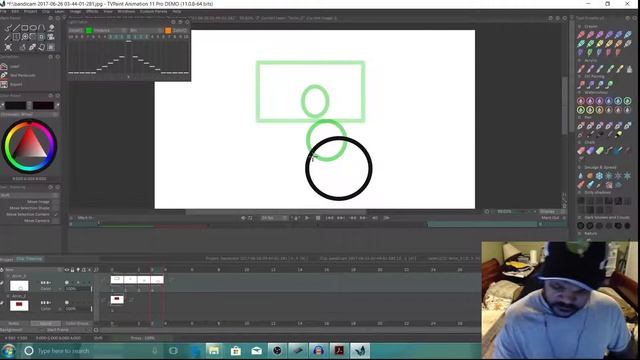Pick the first round Watercolour preset
The height and width of the screenshot is (360, 640).
pyautogui.click(x=581, y=101)
